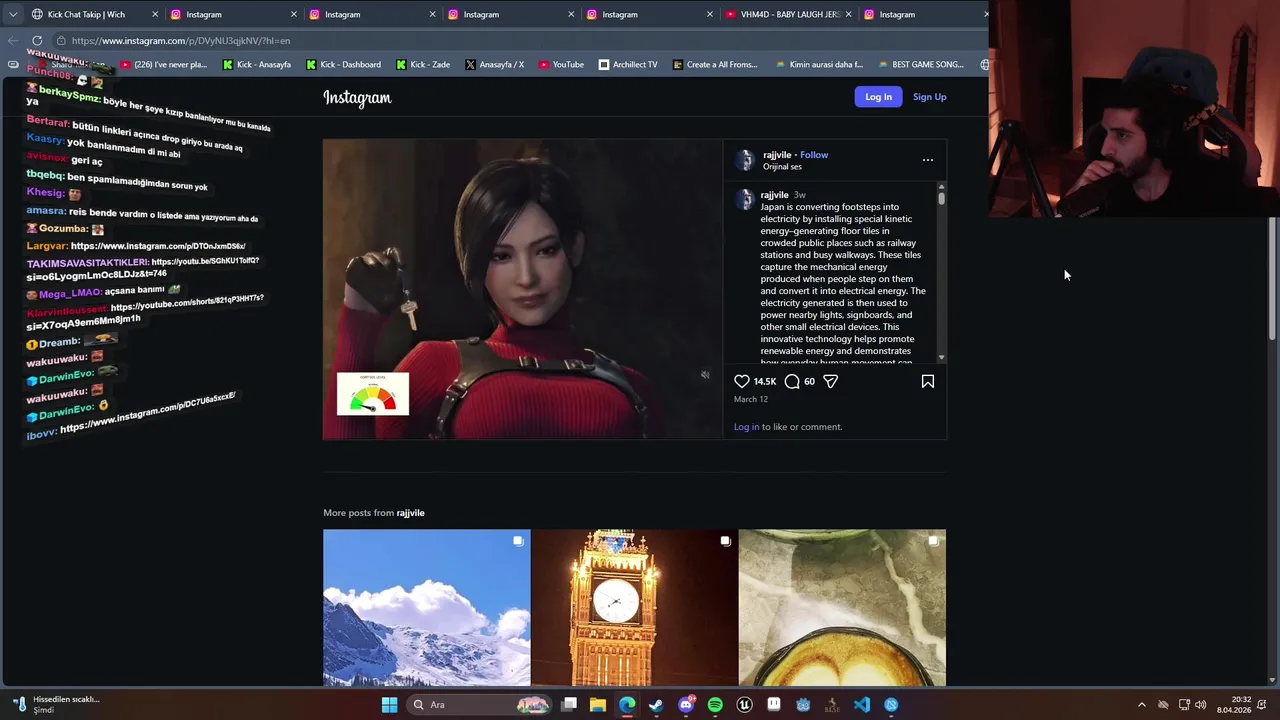
Task: Switch to the VHM4D BABY LAUGH tab
Action: (x=790, y=14)
